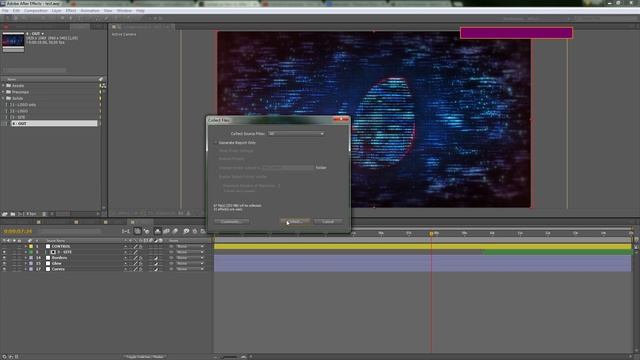640x360 pixels.
Task: Create a new composition from Project panel footer
Action: (20, 214)
